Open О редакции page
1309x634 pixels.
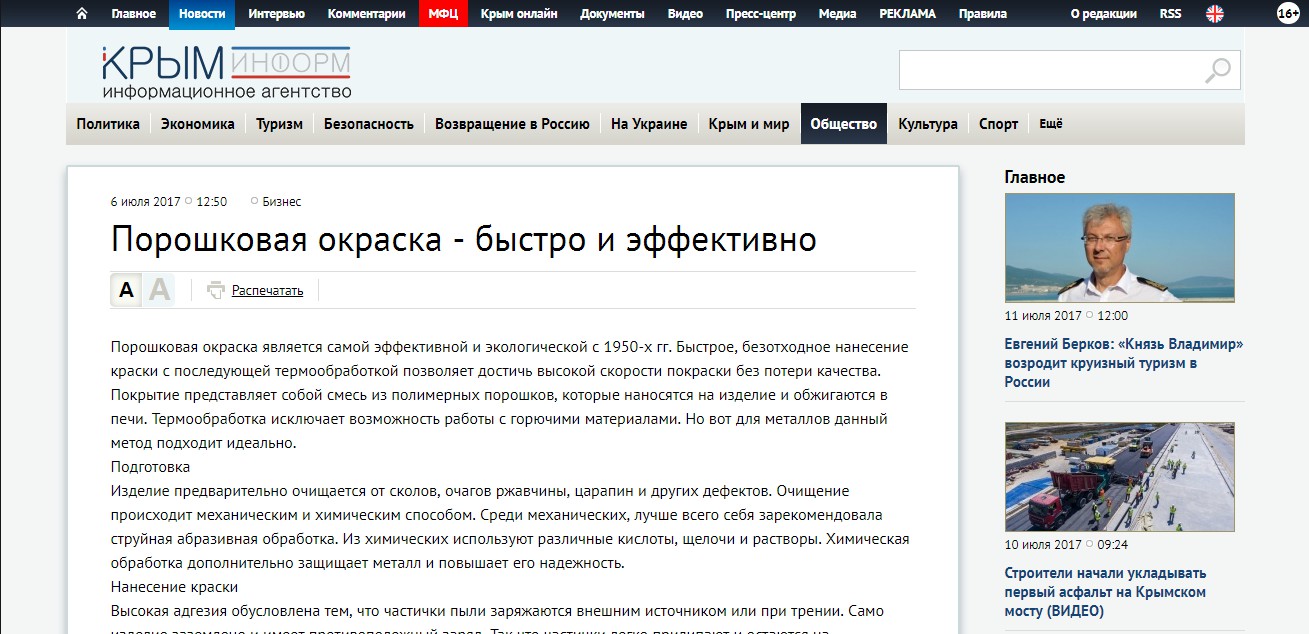point(1103,14)
